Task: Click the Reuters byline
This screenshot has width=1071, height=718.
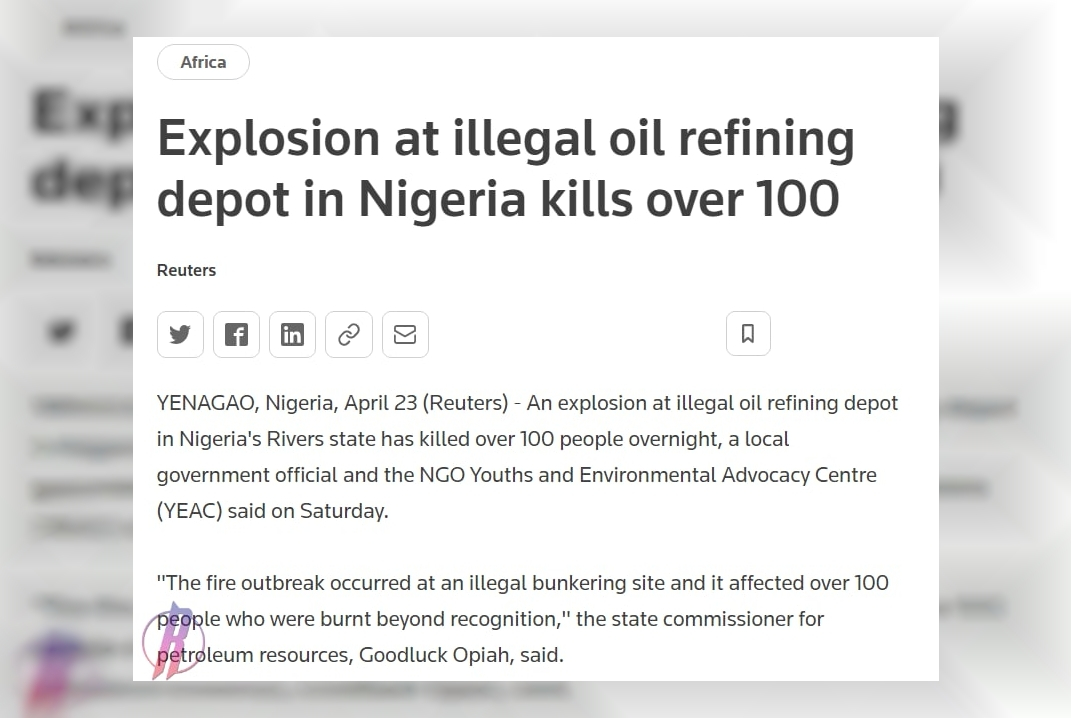Action: tap(186, 270)
